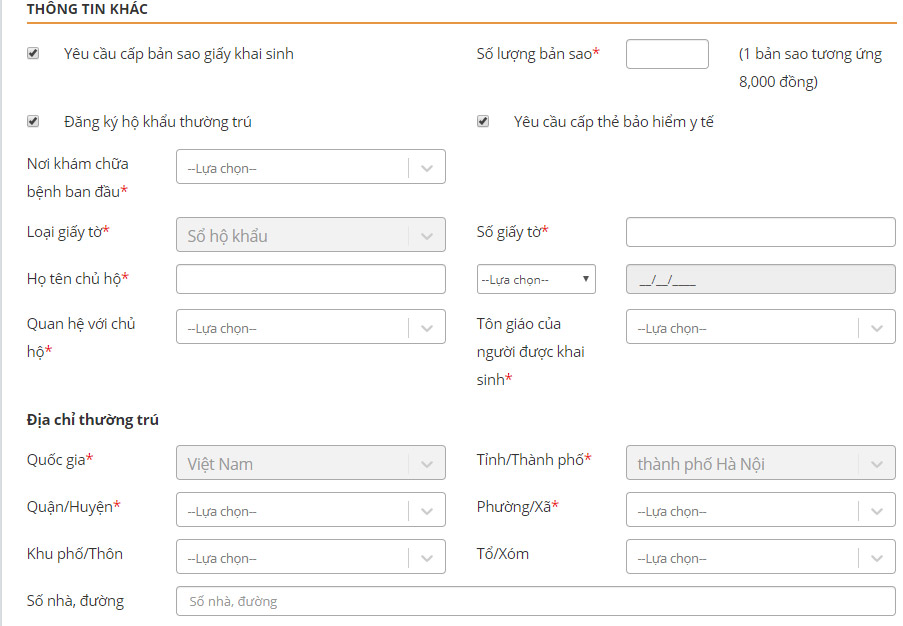Click the dropdown arrow beside "Việt Nam"
This screenshot has width=903, height=626.
[x=430, y=462]
